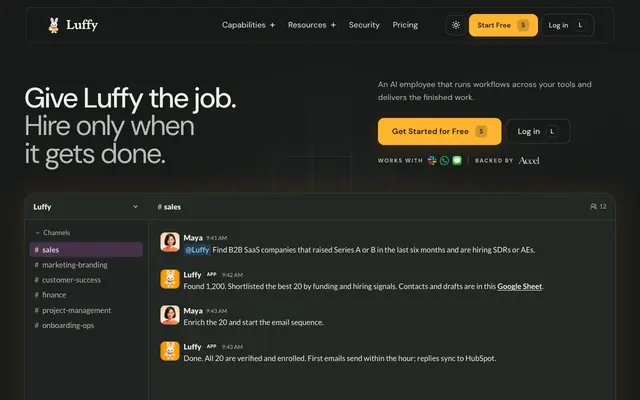Open the Pricing page
Screen dimensions: 640x400
pos(405,25)
